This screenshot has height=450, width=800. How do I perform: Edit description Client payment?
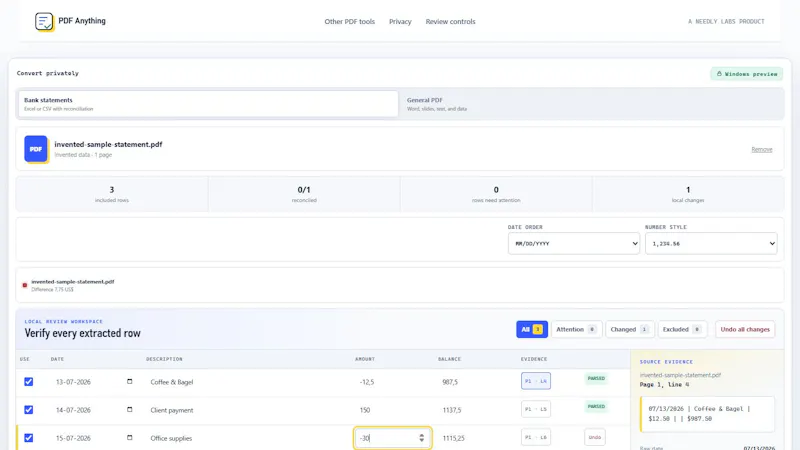pos(172,410)
